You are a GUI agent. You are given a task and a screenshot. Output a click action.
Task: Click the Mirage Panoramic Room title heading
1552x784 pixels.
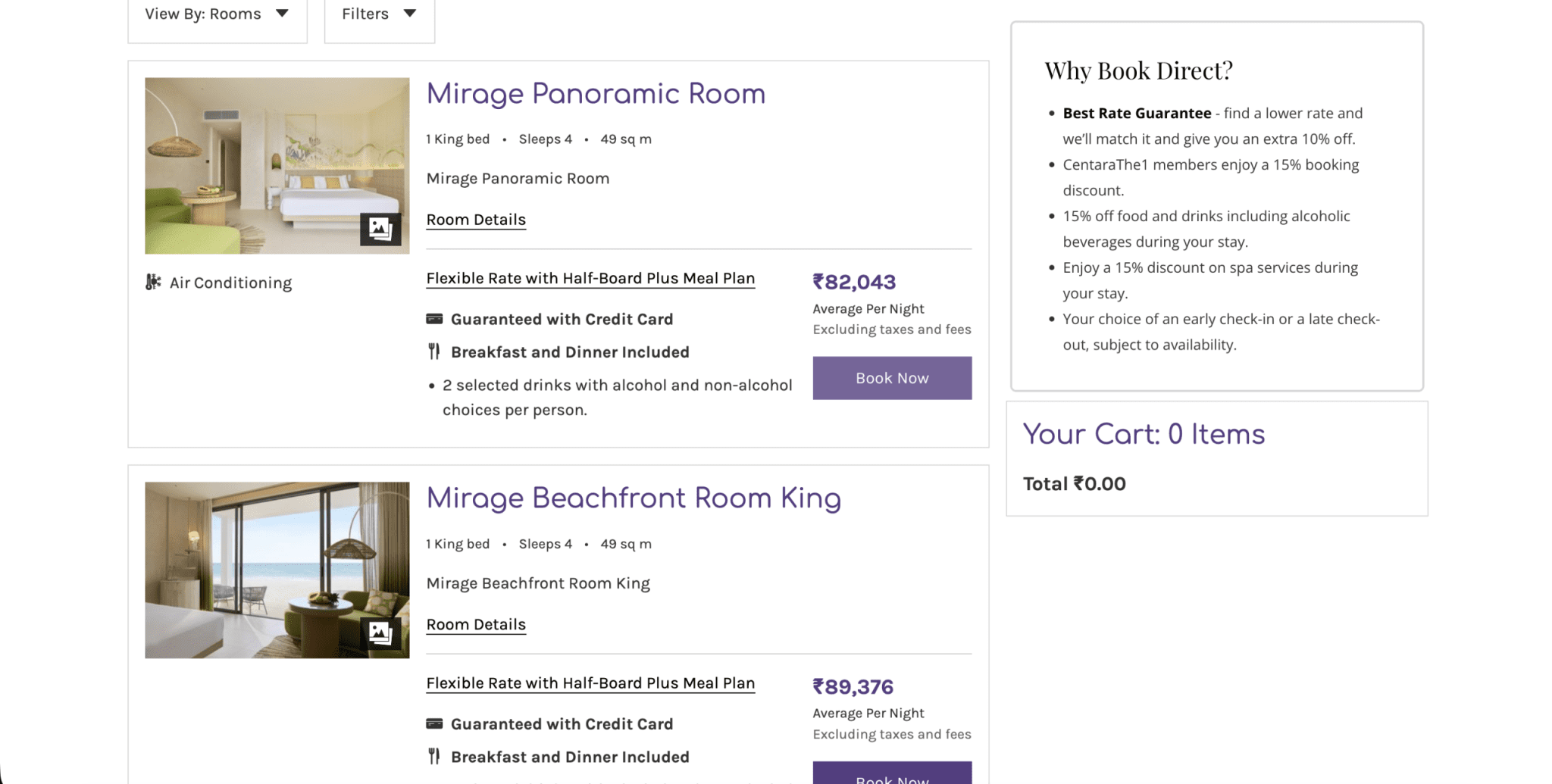tap(596, 94)
